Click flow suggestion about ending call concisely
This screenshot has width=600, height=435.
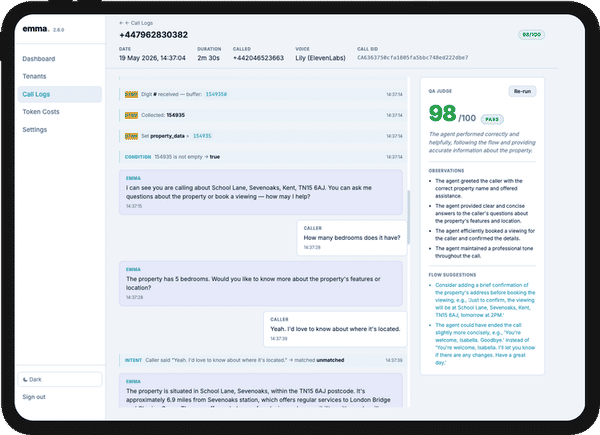tap(485, 344)
